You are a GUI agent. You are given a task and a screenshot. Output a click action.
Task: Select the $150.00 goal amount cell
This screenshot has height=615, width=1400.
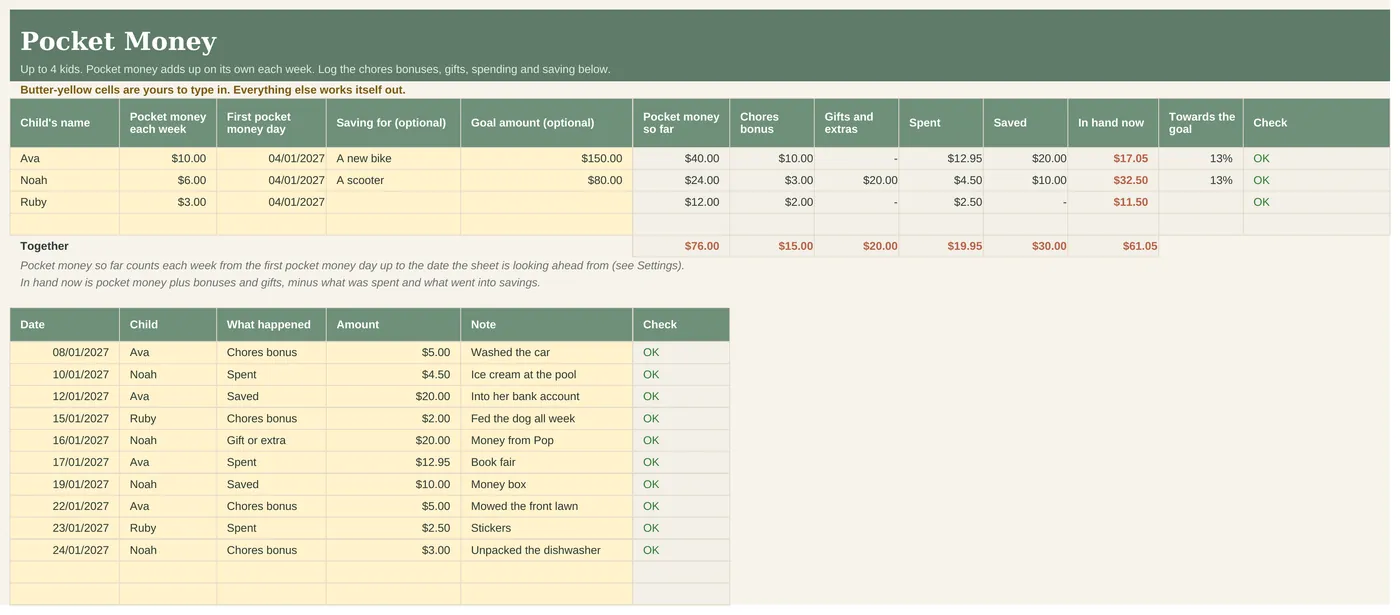click(546, 158)
